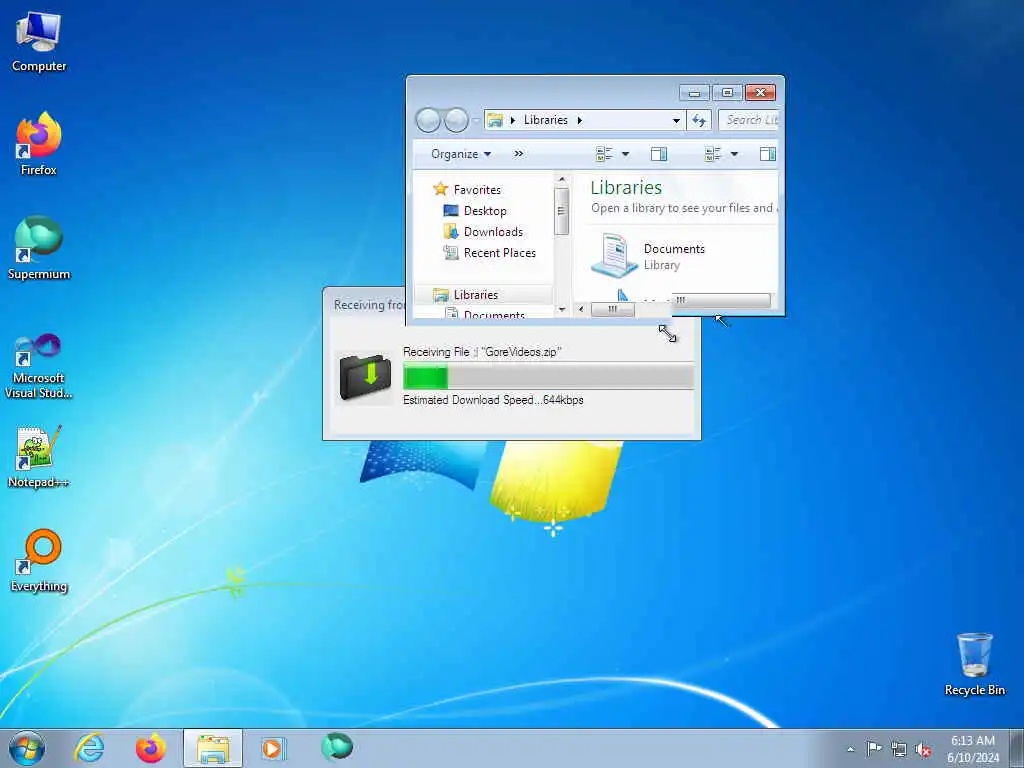The width and height of the screenshot is (1024, 768).
Task: Click the Recent Places icon in the navigation pane
Action: 451,253
